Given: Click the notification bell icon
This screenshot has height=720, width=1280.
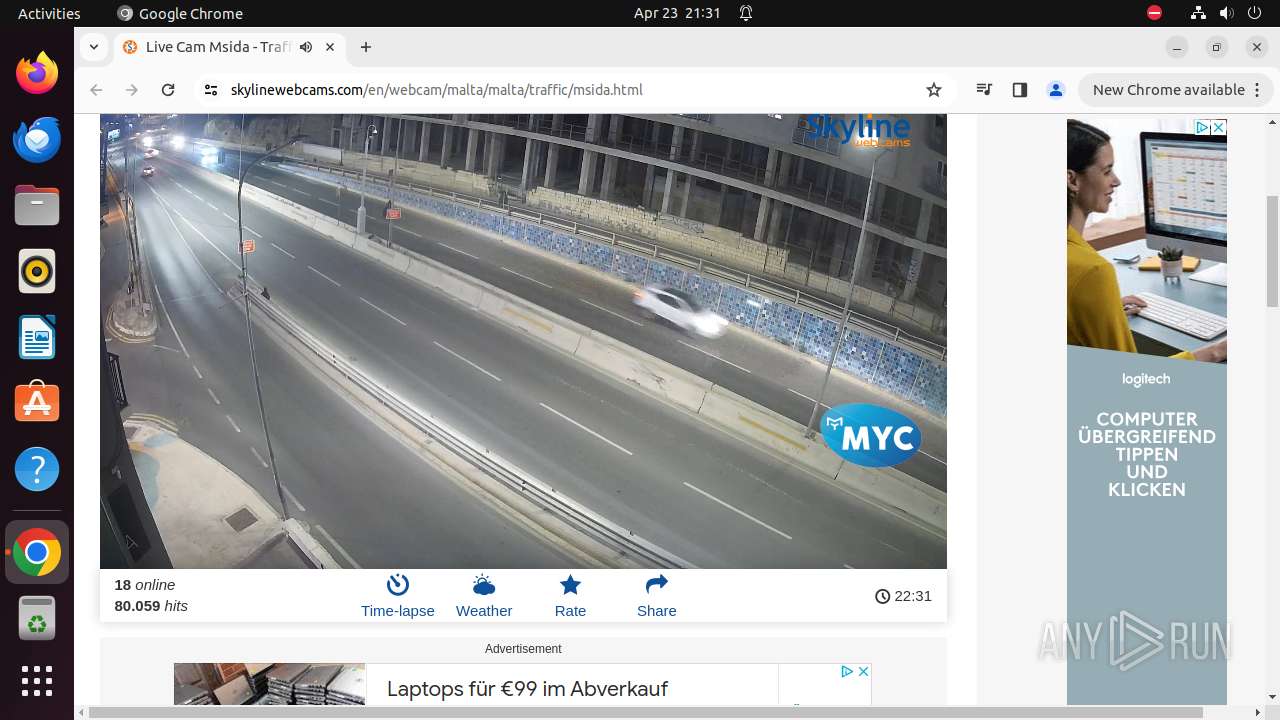Looking at the screenshot, I should (x=746, y=13).
